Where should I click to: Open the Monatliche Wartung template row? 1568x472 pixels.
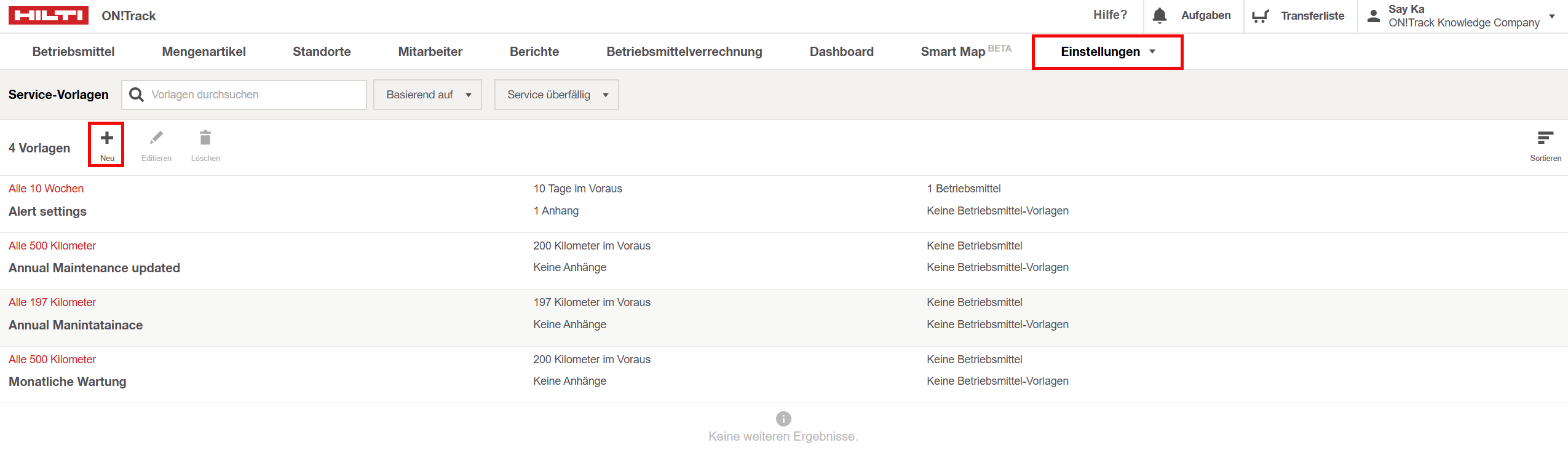pyautogui.click(x=68, y=382)
